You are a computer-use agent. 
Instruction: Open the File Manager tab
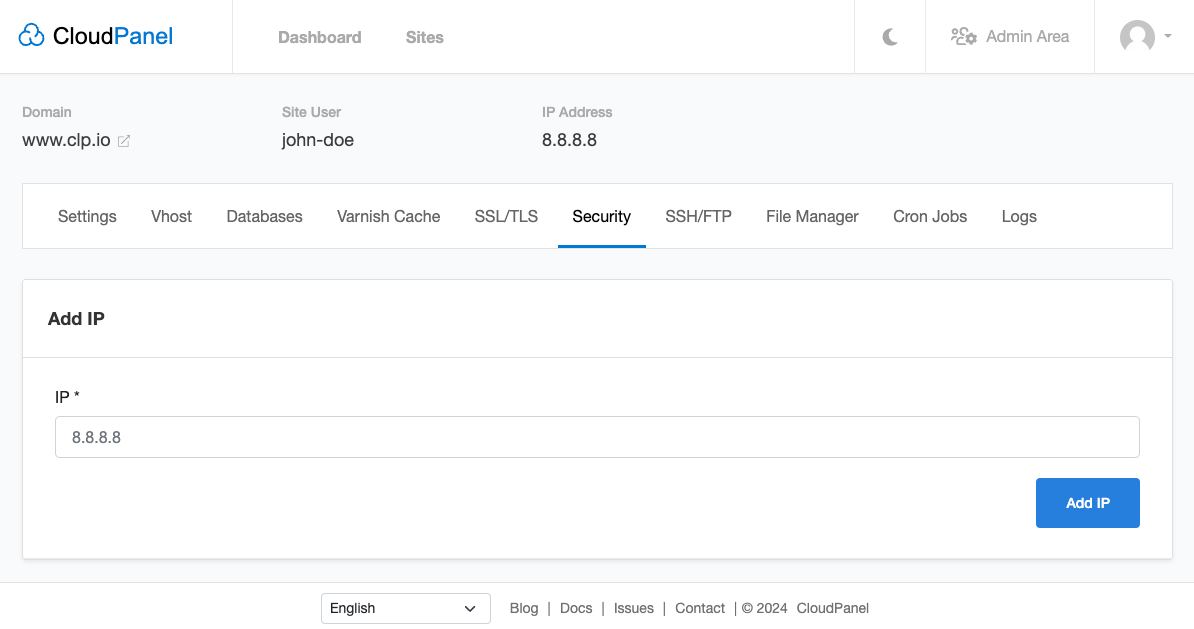[x=812, y=216]
